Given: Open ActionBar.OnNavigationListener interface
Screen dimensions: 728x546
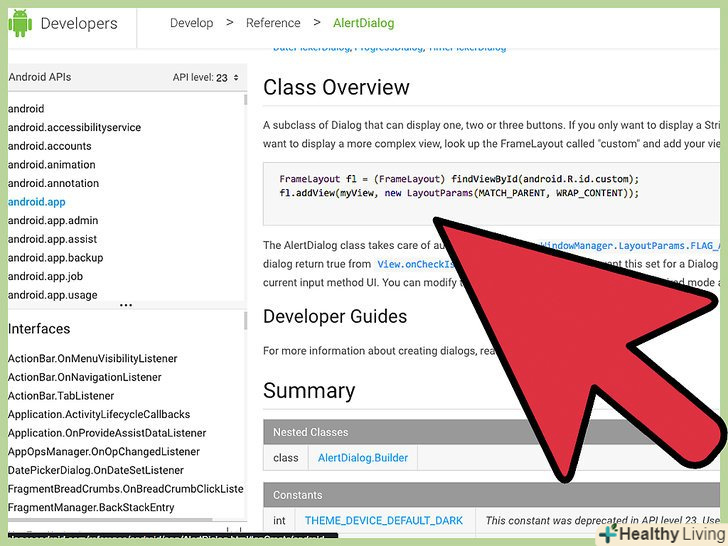Looking at the screenshot, I should [84, 377].
